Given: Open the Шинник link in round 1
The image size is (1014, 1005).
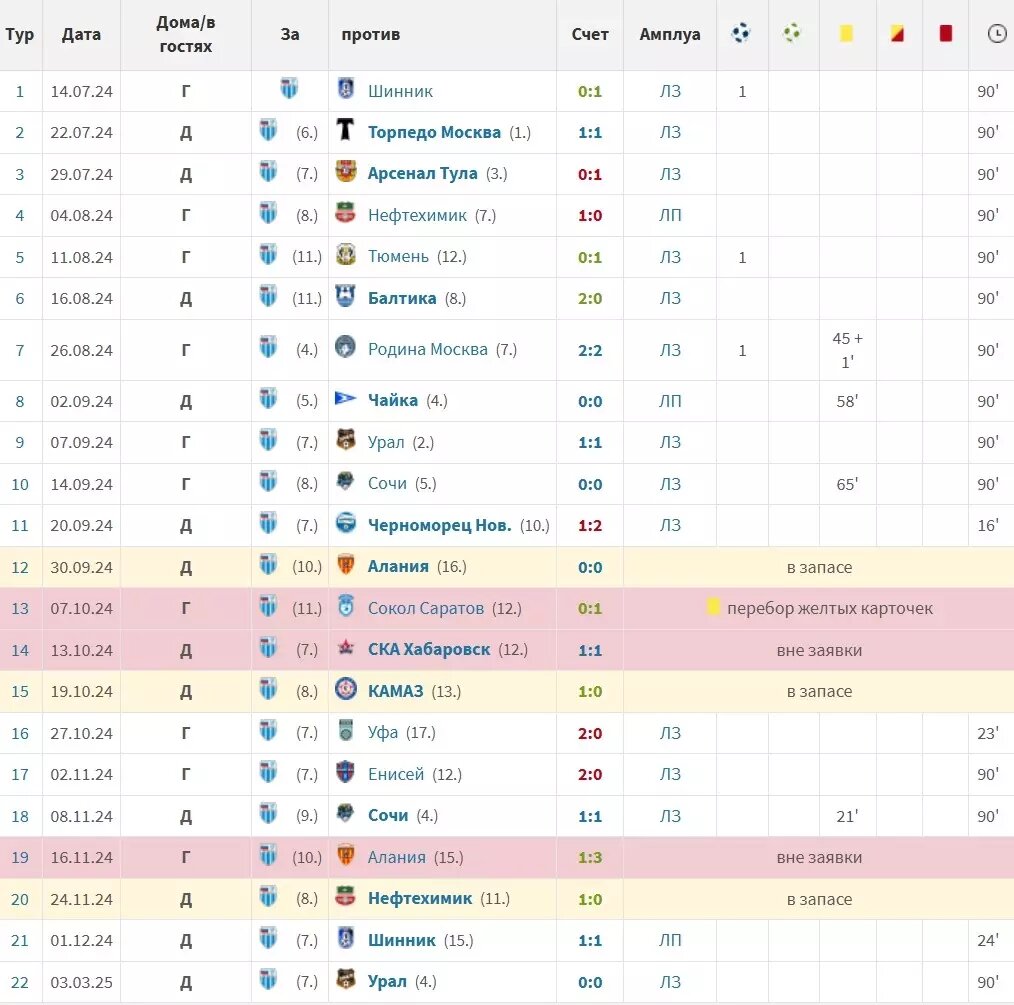Looking at the screenshot, I should click(x=400, y=91).
